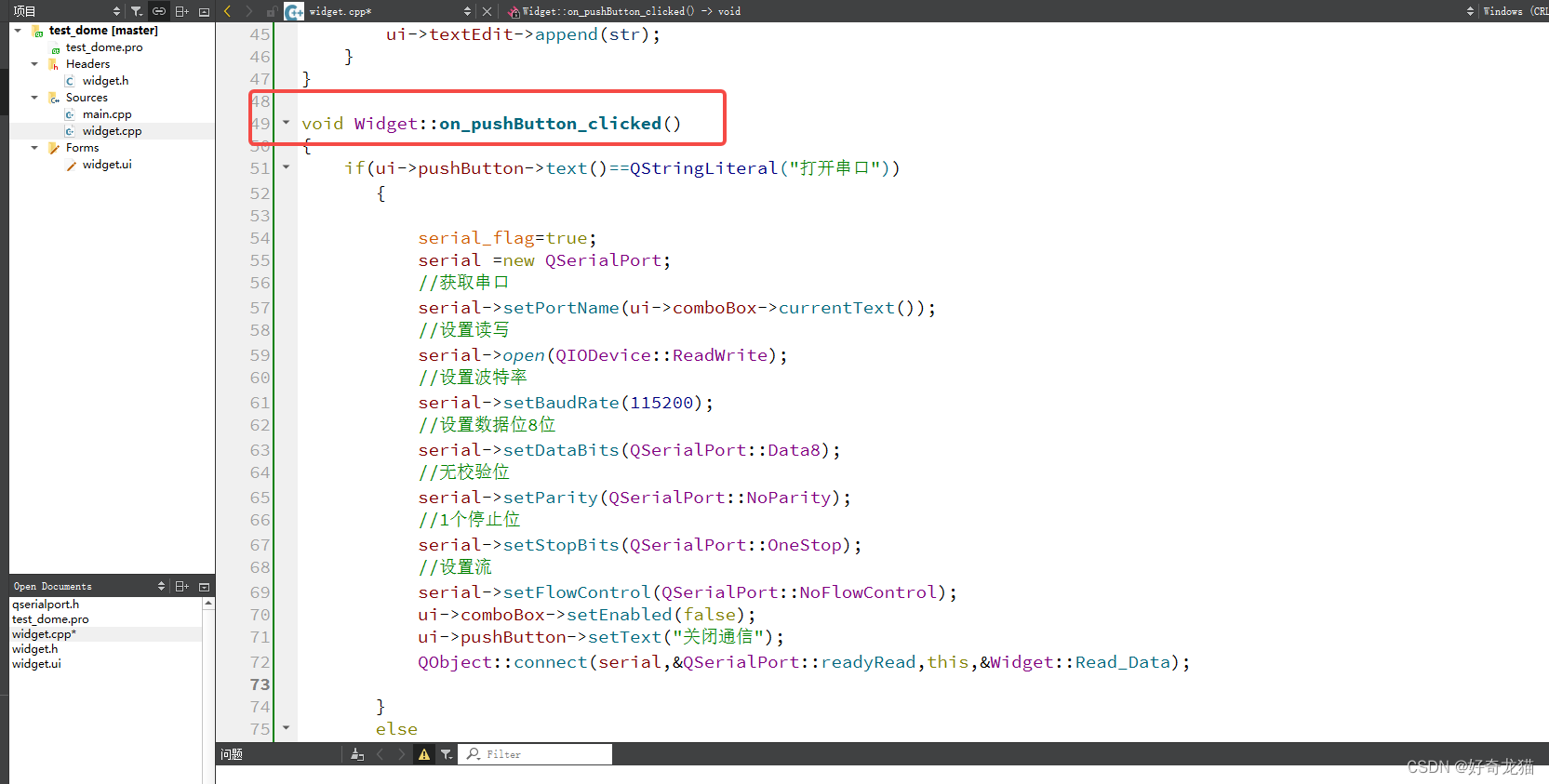
Task: Split the Projects side panel
Action: tap(182, 11)
